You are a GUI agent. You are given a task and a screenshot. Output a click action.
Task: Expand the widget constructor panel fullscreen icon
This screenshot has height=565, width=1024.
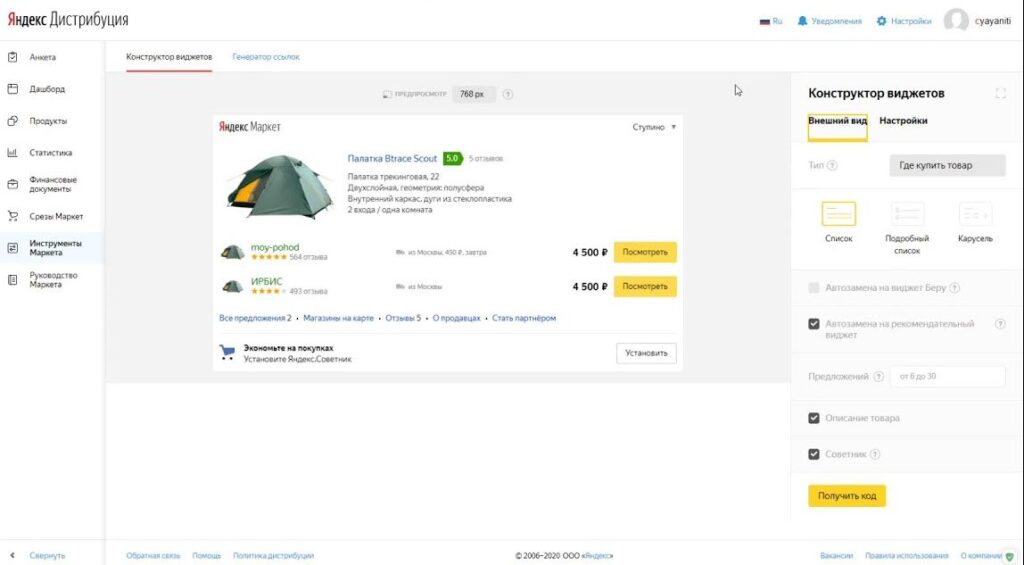[1000, 94]
